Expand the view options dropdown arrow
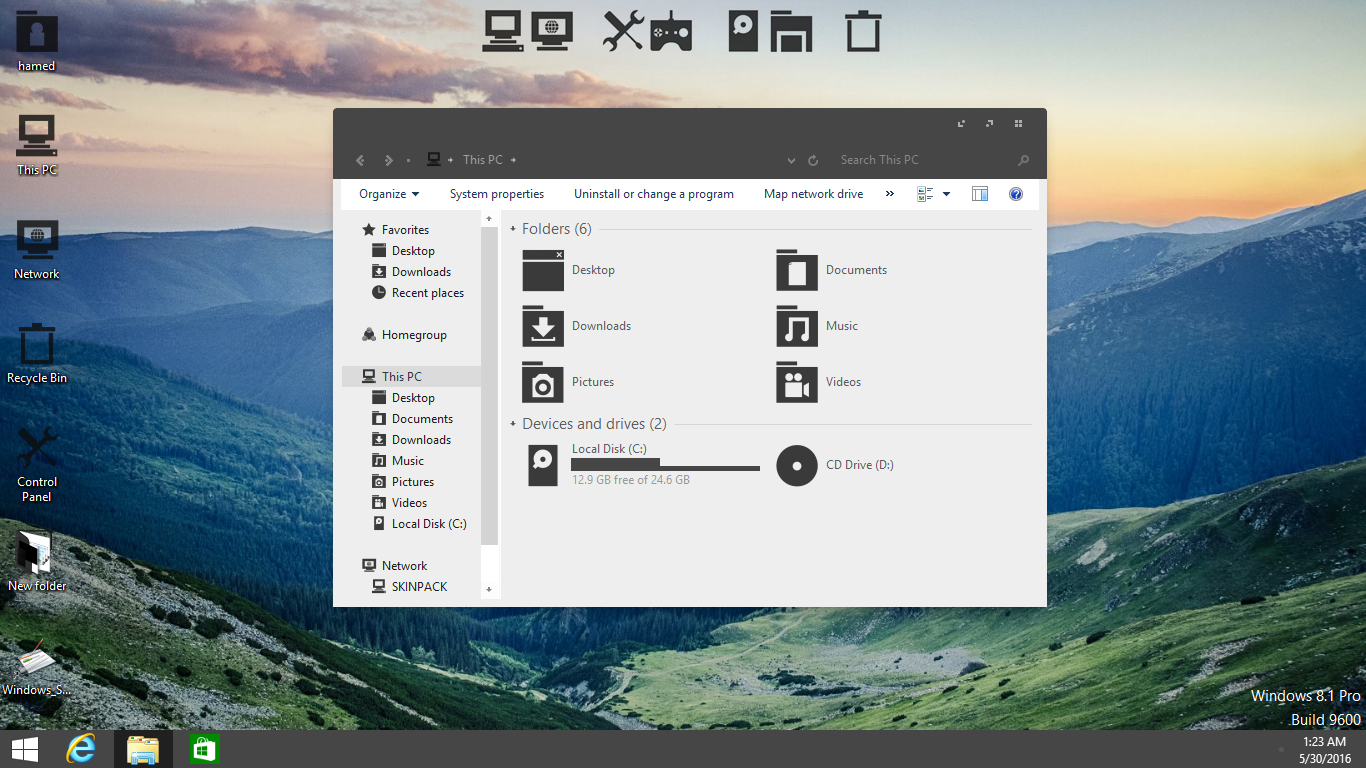Image resolution: width=1366 pixels, height=768 pixels. coord(946,194)
